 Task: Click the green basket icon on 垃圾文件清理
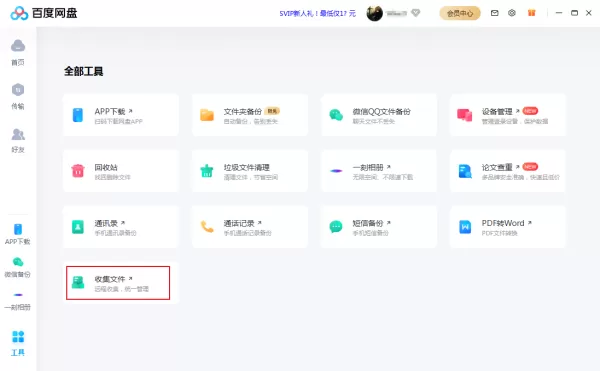[207, 171]
